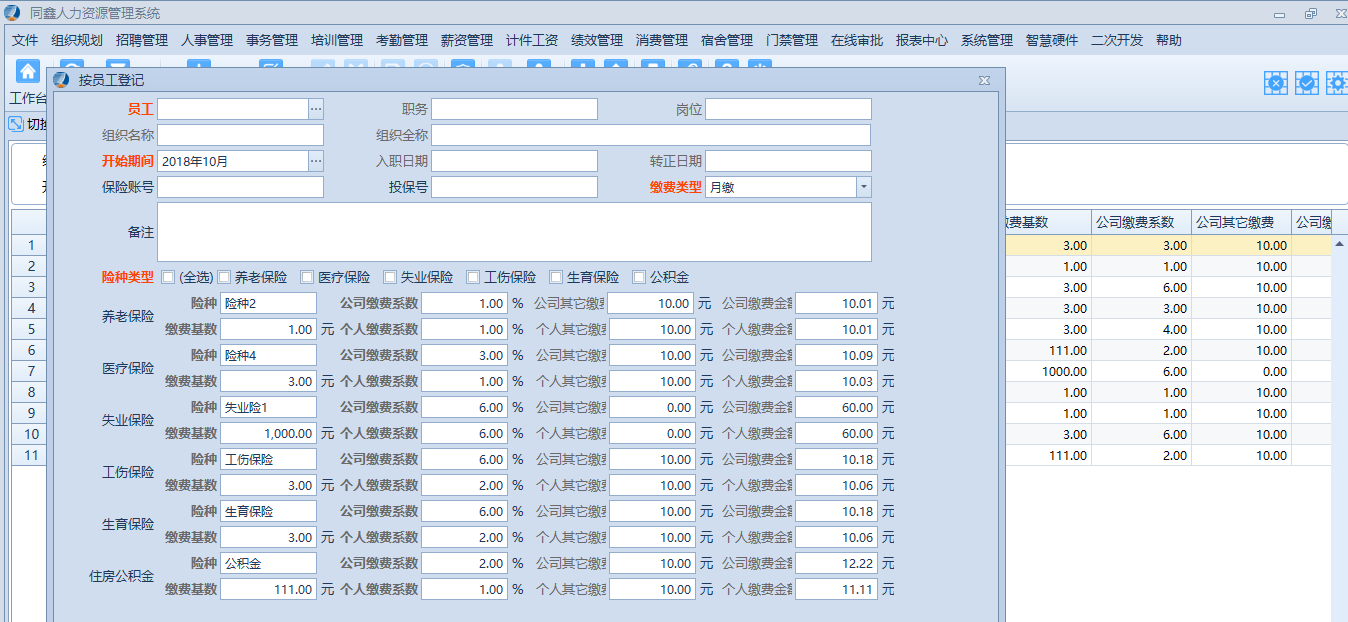Open the 开始期间 period picker ellipsis button

(x=316, y=161)
